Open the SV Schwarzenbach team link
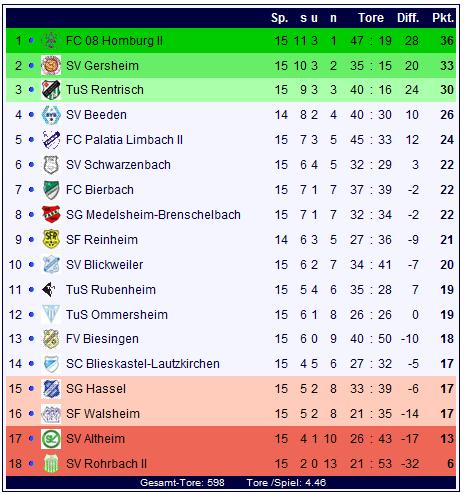The height and width of the screenshot is (495, 465). pos(118,165)
